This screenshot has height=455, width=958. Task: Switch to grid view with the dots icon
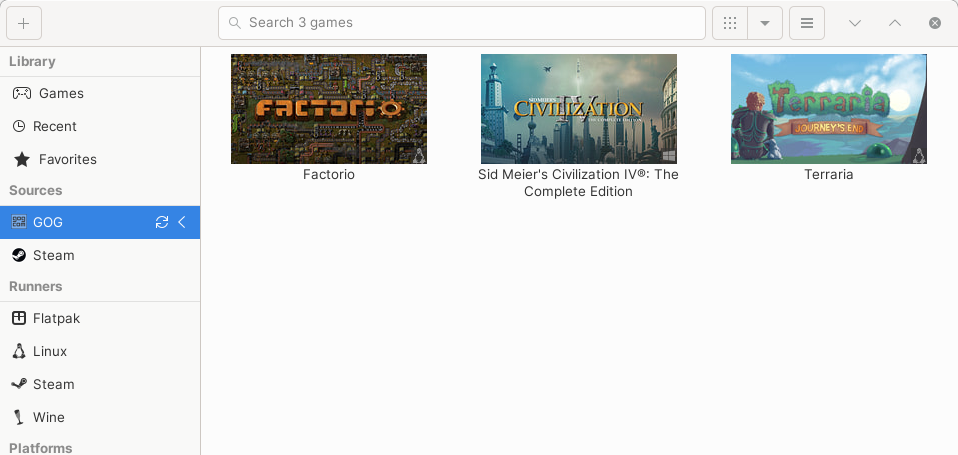pos(730,23)
